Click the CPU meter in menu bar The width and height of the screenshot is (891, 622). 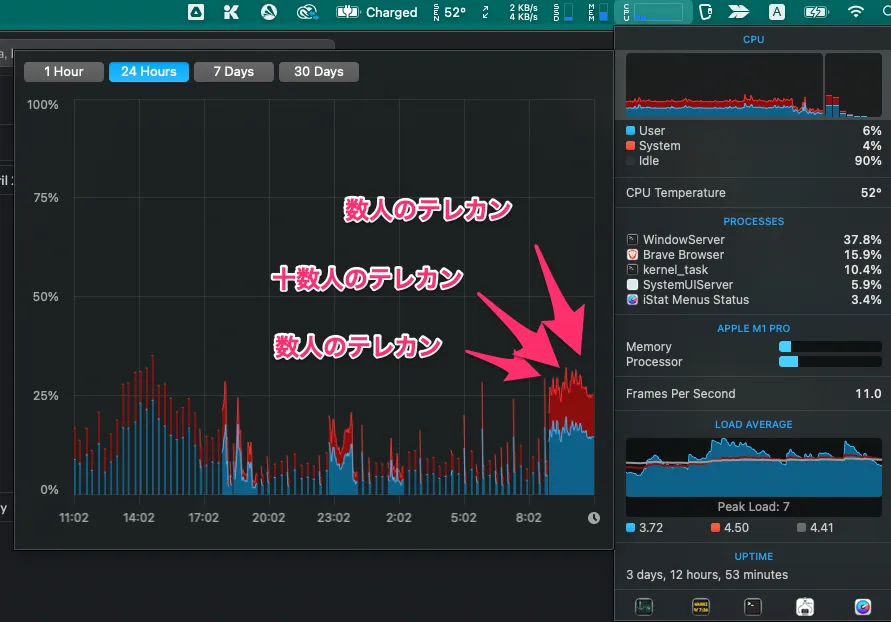tap(653, 12)
